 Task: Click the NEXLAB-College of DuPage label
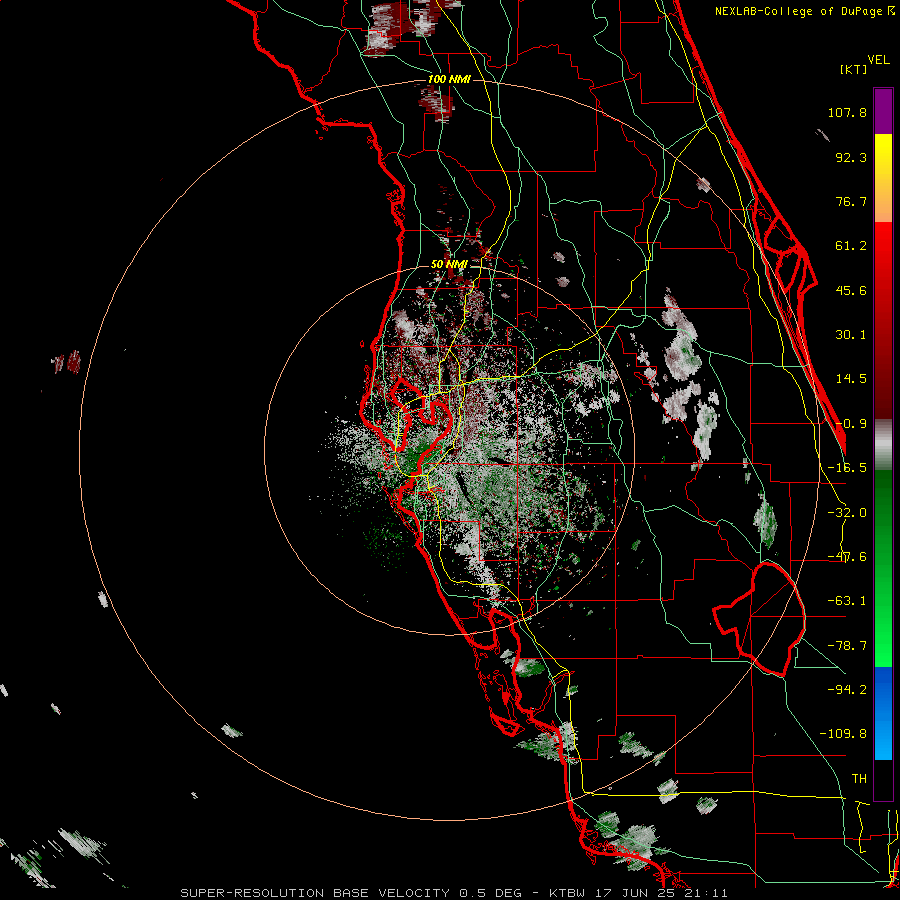pos(804,11)
